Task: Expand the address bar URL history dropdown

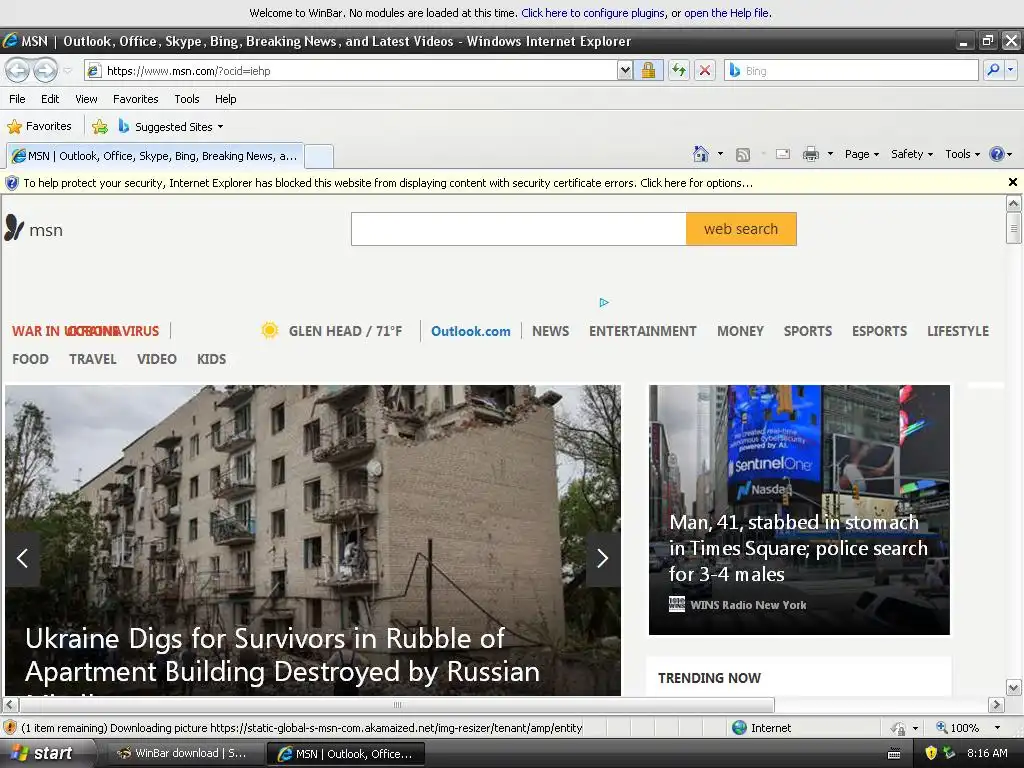Action: (x=625, y=70)
